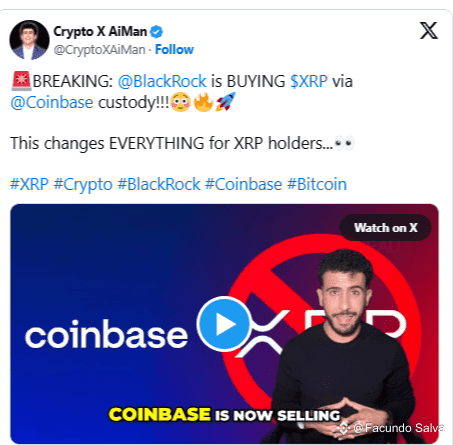Click the blue verified badge icon
The height and width of the screenshot is (445, 453).
(156, 32)
